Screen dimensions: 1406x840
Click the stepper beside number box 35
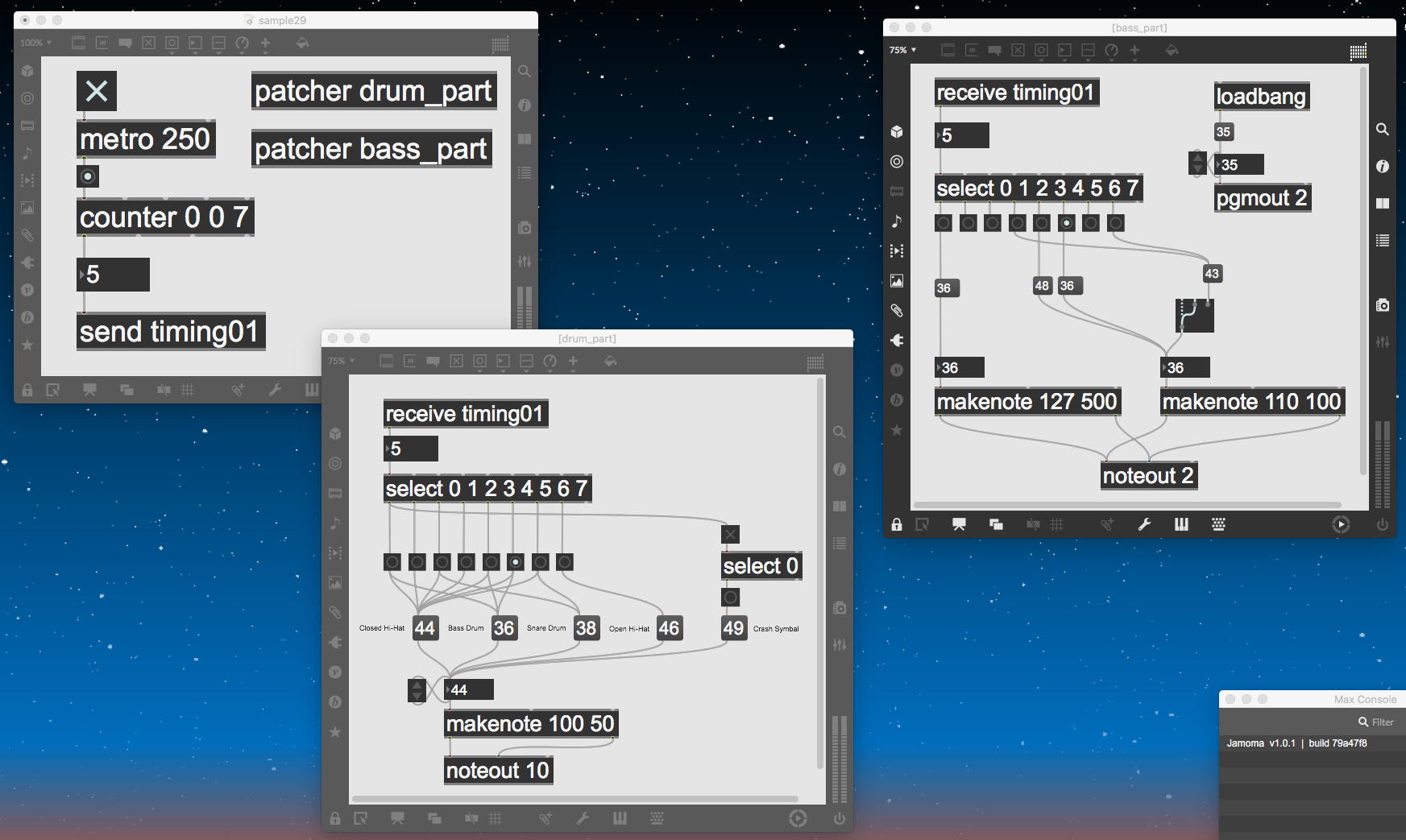(x=1197, y=163)
